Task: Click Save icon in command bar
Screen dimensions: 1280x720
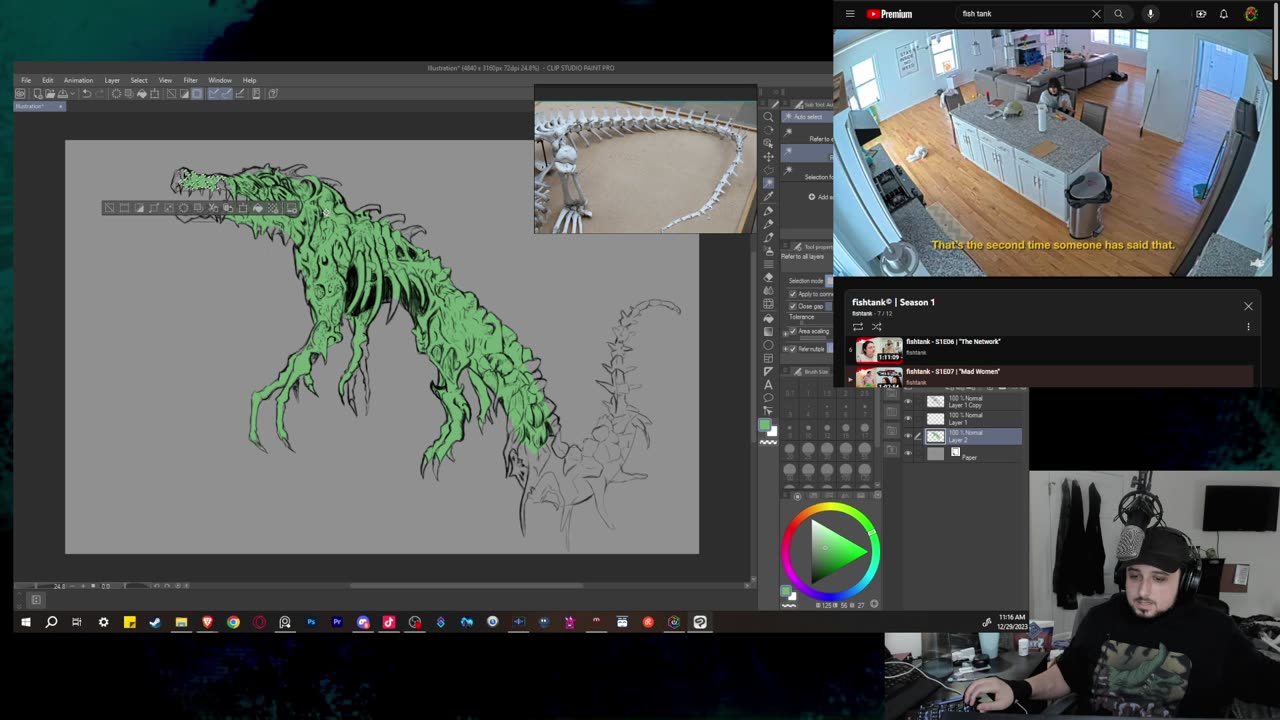Action: [62, 94]
